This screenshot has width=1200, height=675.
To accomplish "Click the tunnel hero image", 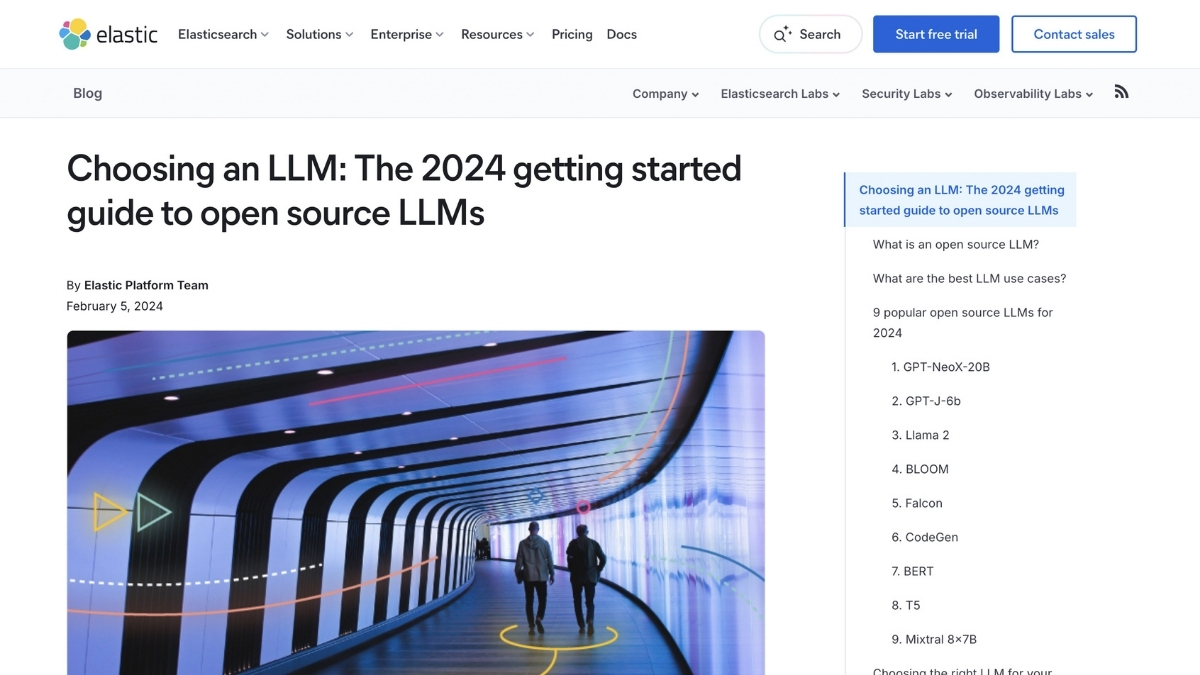I will 415,500.
